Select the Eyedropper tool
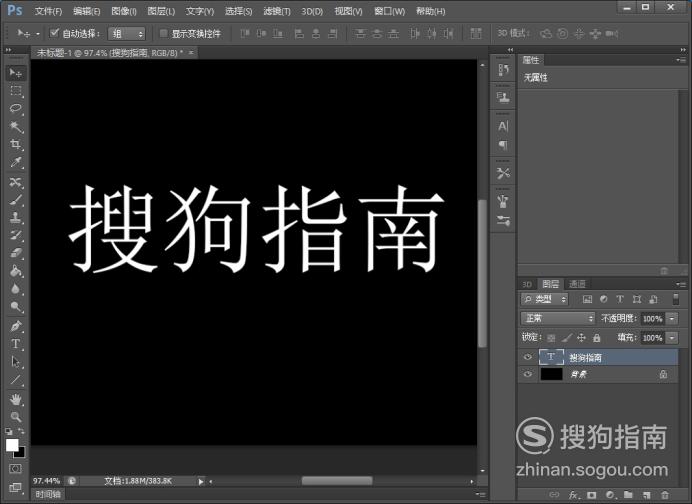Image resolution: width=692 pixels, height=504 pixels. (16, 162)
